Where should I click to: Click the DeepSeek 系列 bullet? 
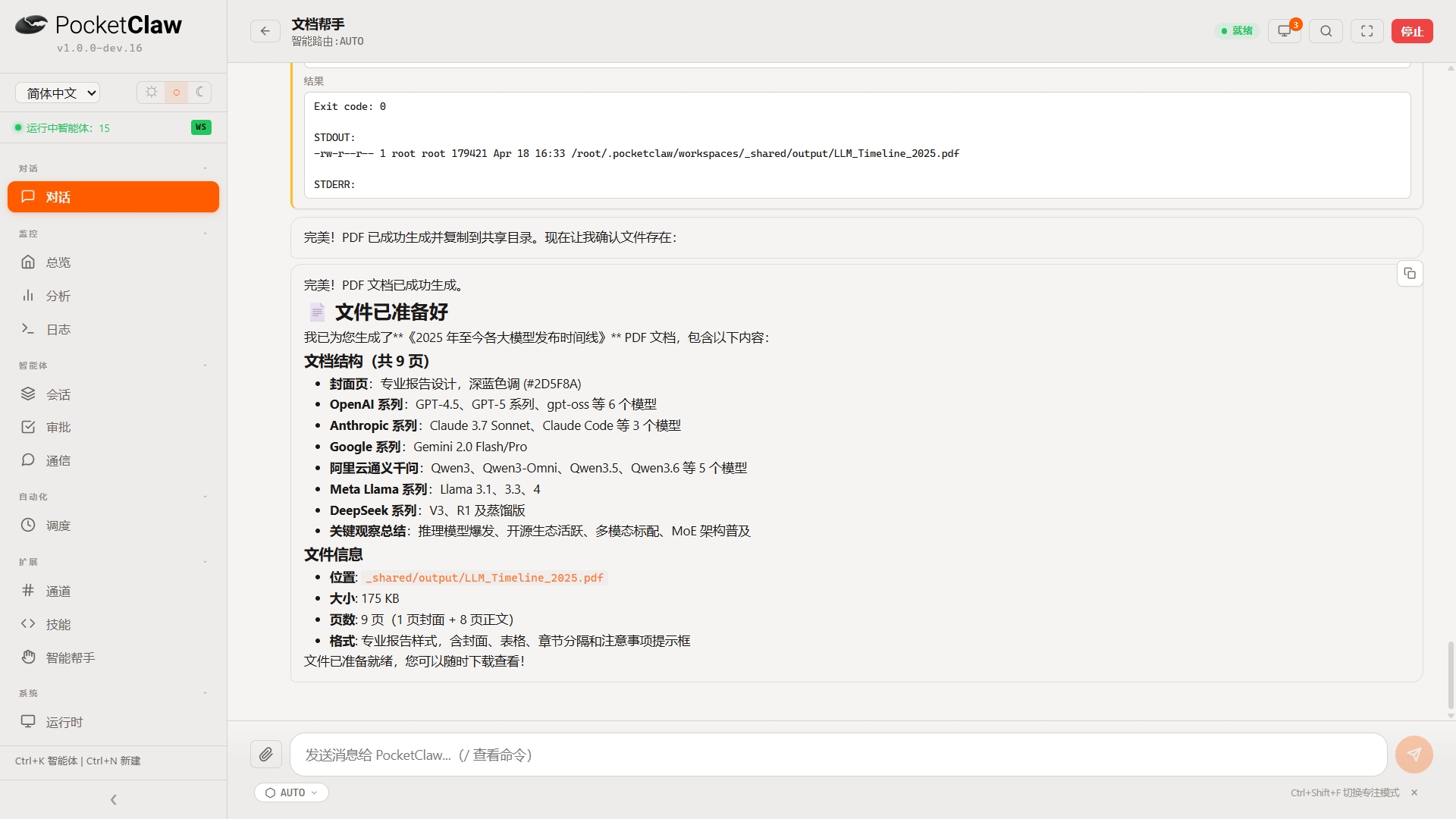[428, 510]
